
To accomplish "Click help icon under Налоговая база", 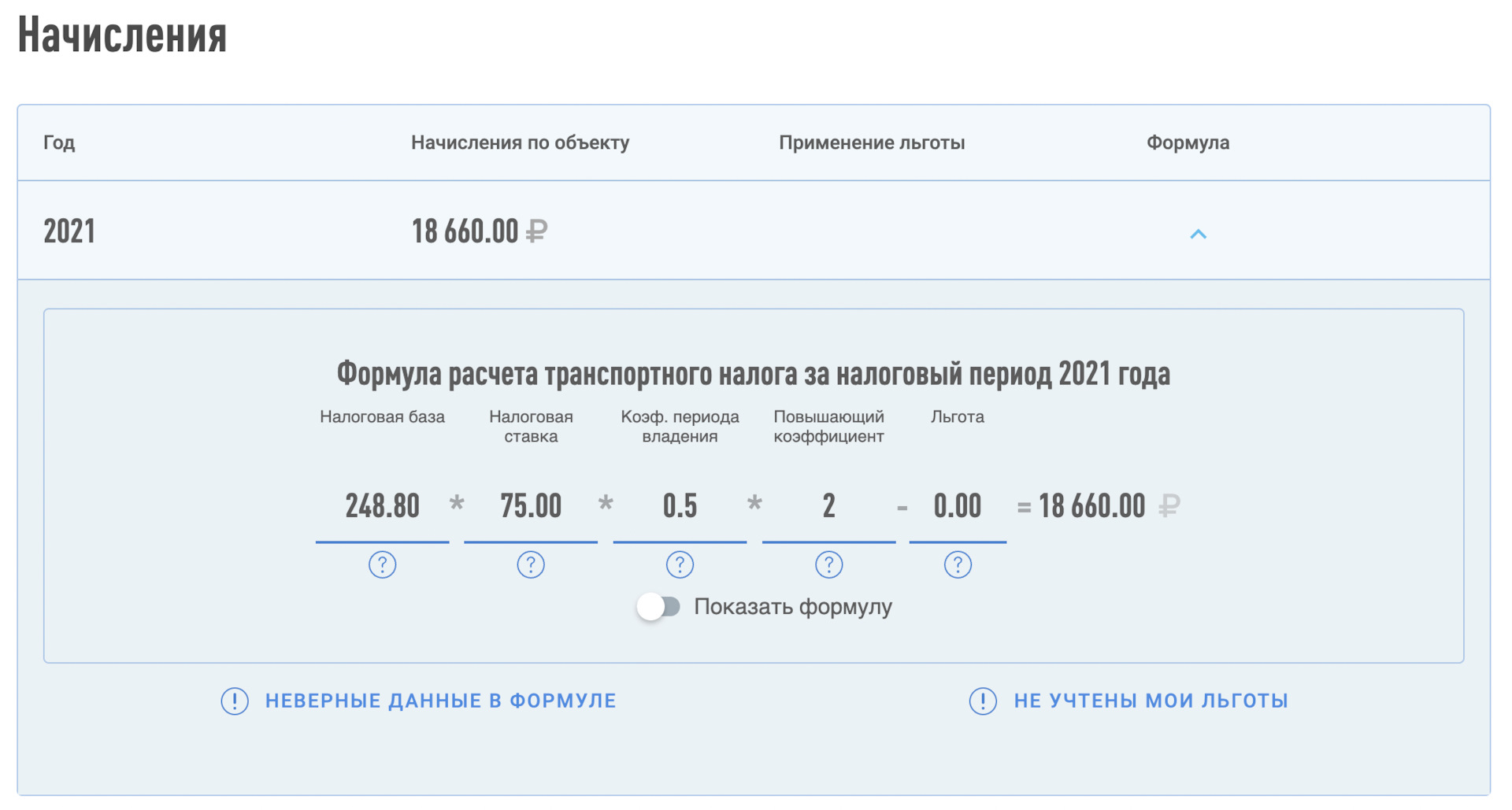I will point(382,564).
